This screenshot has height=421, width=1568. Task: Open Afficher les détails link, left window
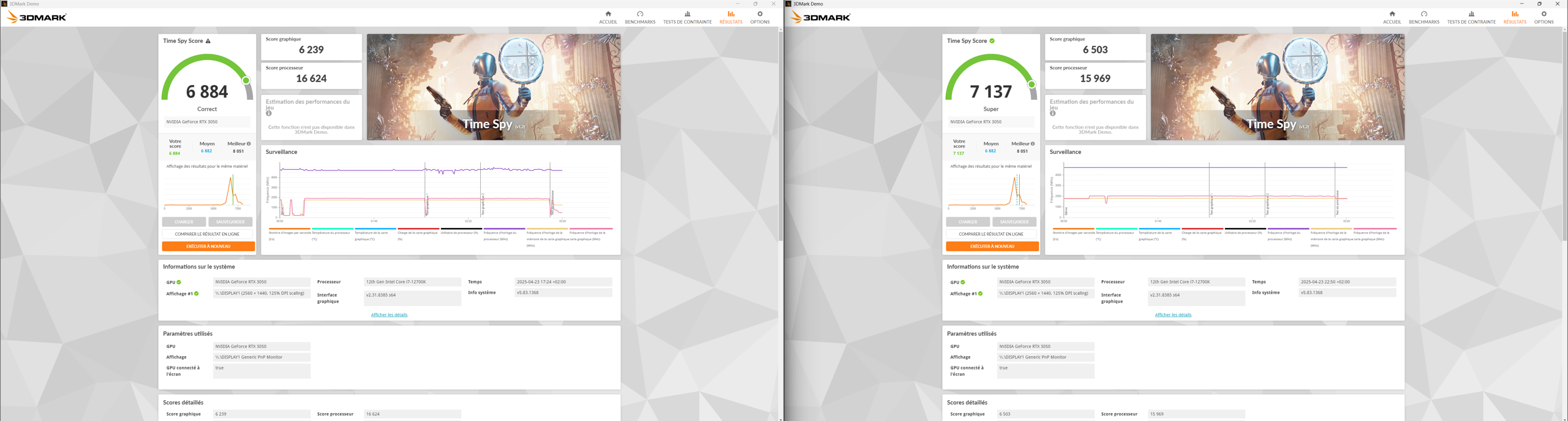coord(389,315)
